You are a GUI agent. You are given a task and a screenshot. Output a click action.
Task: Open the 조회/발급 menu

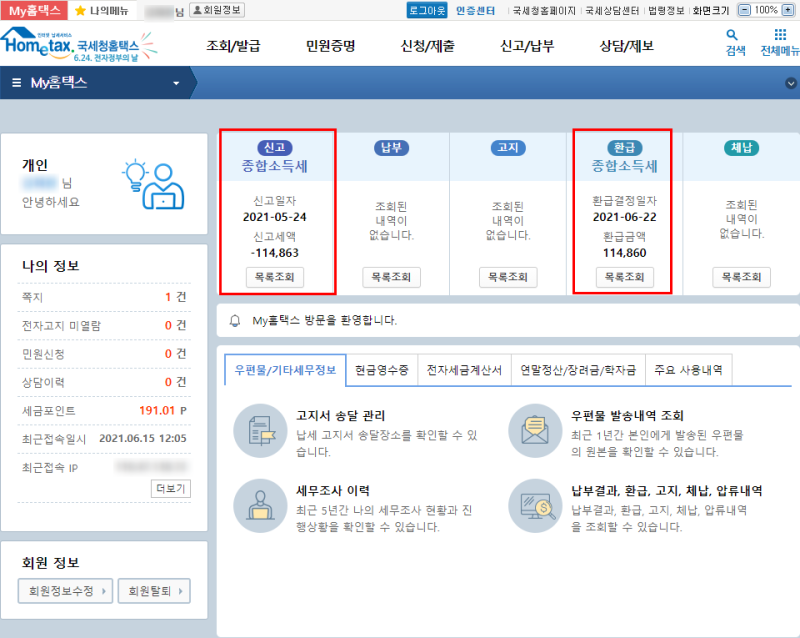click(x=233, y=46)
